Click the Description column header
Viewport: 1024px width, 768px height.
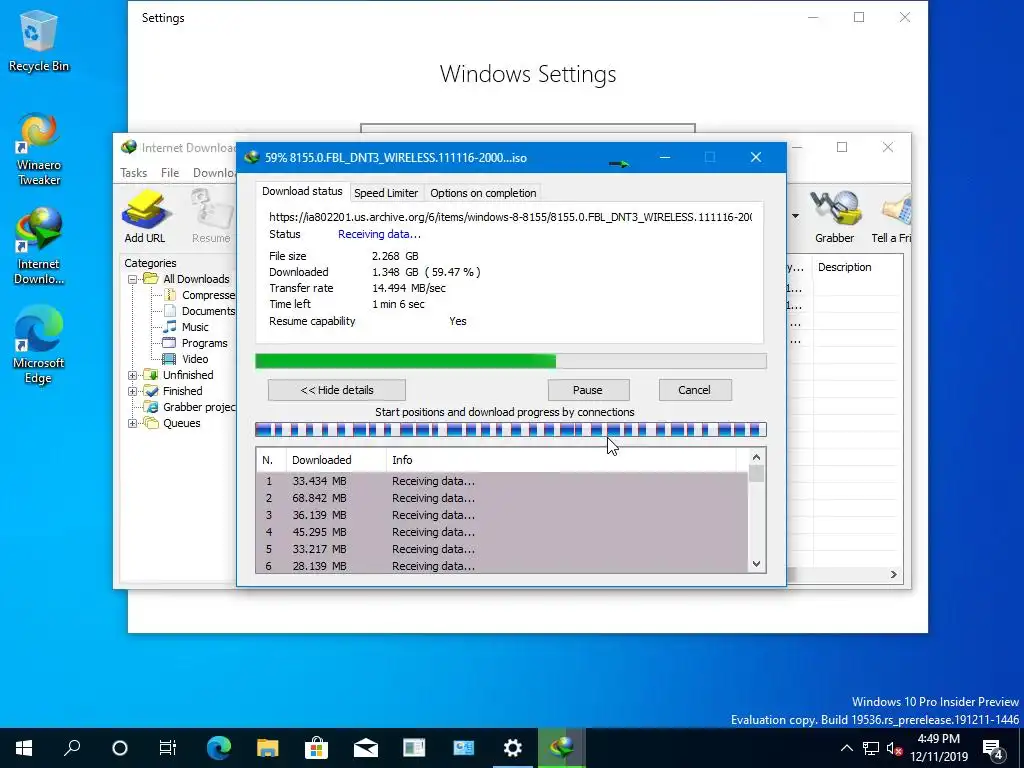point(857,267)
